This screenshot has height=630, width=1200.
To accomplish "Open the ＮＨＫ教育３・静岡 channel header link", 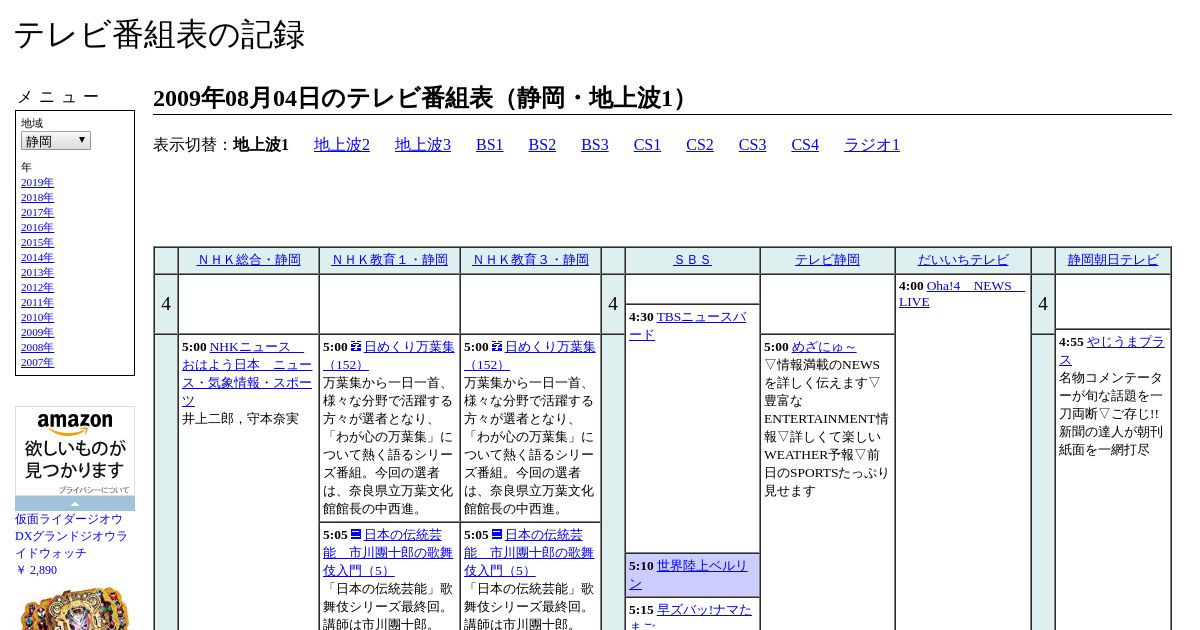I will click(x=531, y=260).
